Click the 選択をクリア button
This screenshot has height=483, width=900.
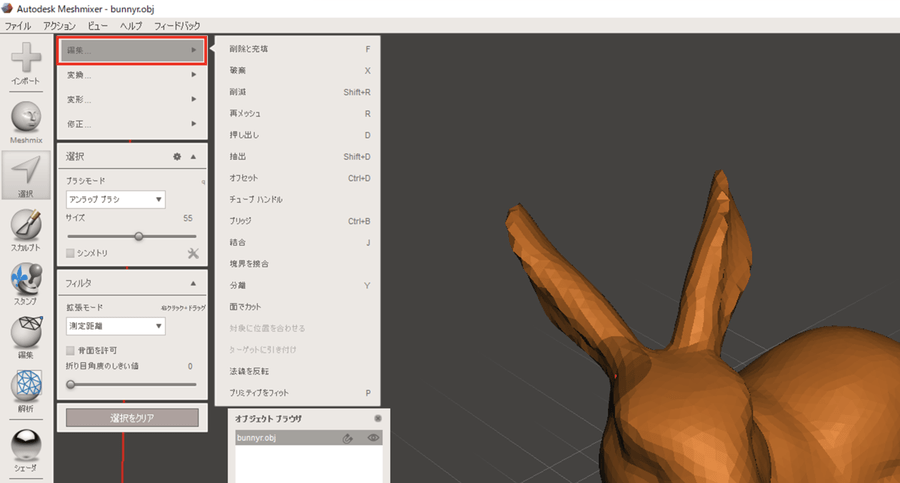(132, 418)
